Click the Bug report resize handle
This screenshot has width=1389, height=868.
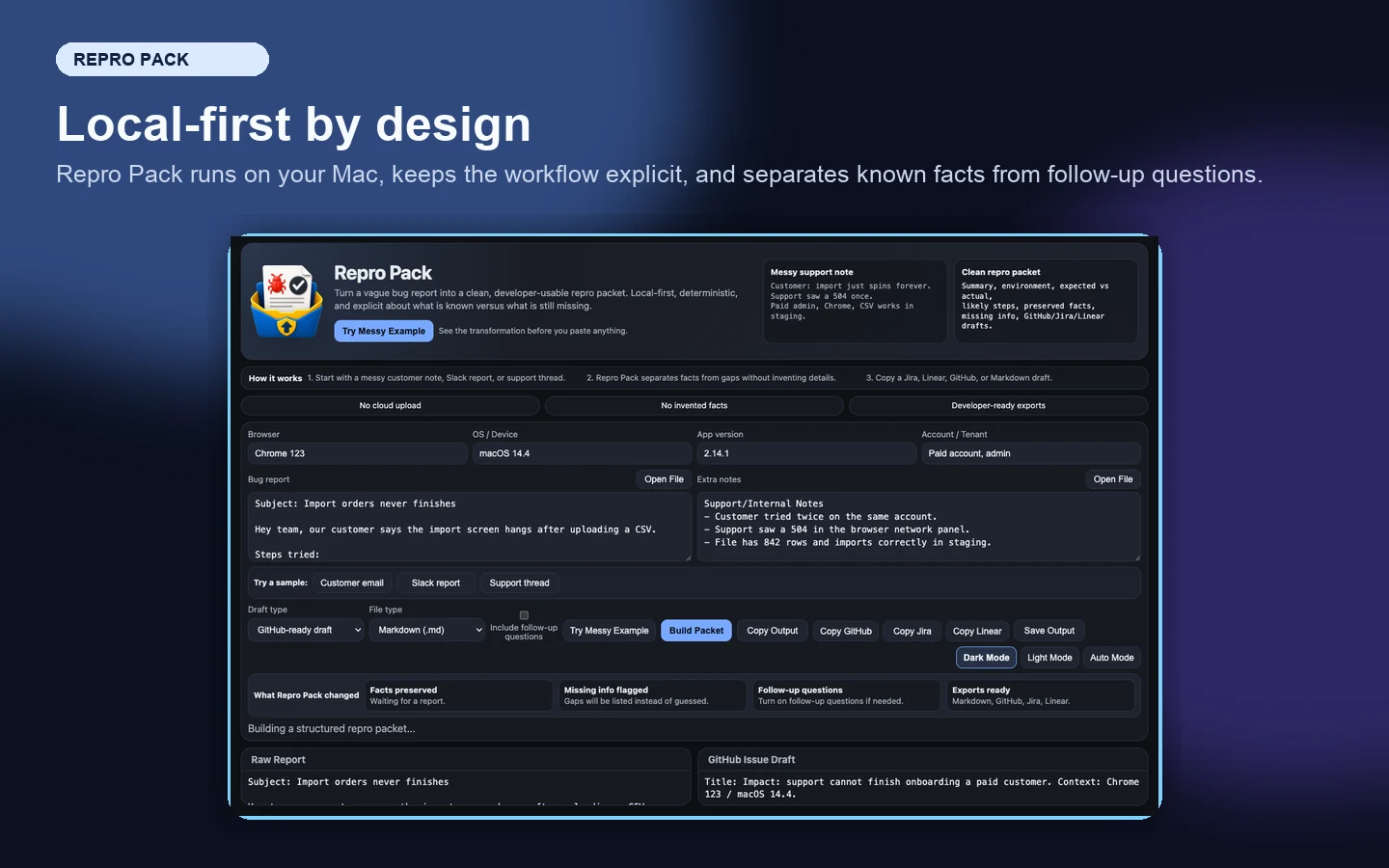tap(687, 556)
